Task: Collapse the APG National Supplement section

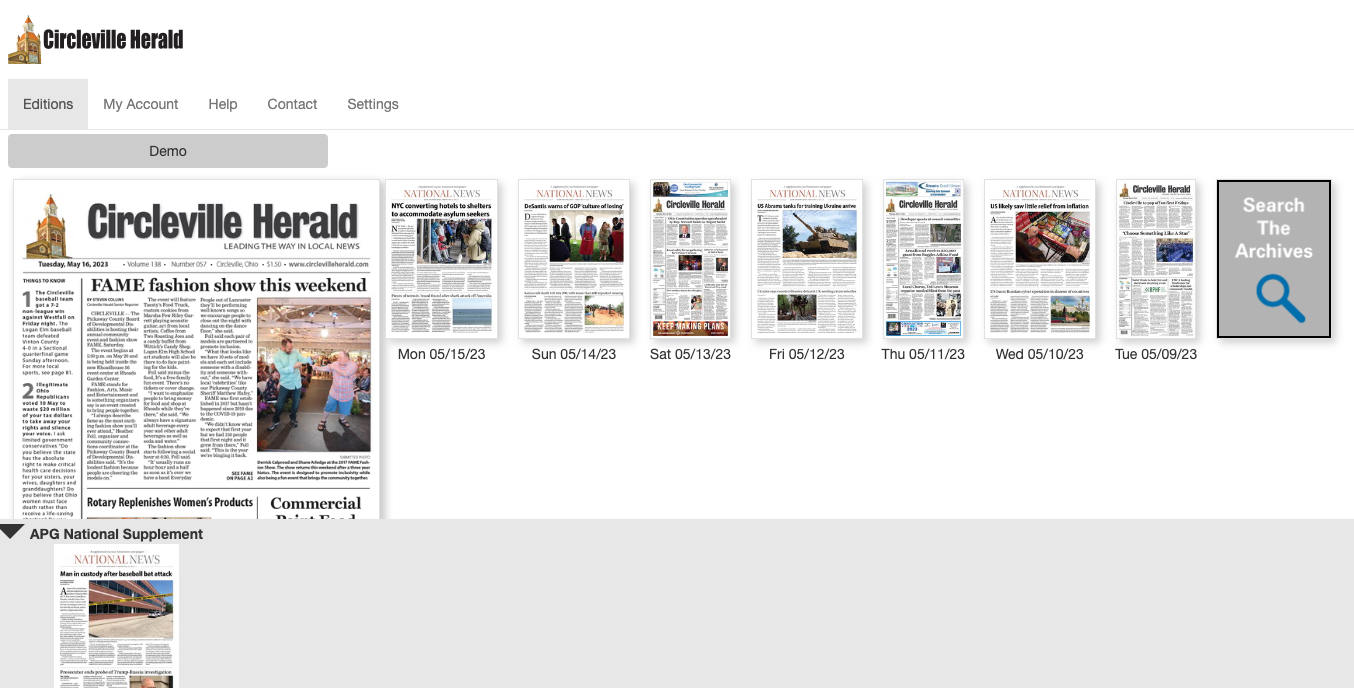Action: 12,533
